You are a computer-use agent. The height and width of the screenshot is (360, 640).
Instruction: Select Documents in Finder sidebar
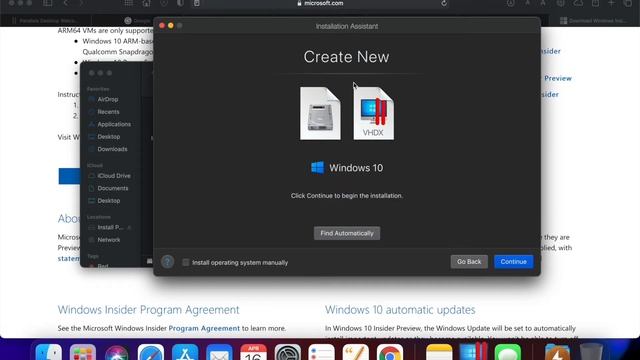(x=113, y=188)
